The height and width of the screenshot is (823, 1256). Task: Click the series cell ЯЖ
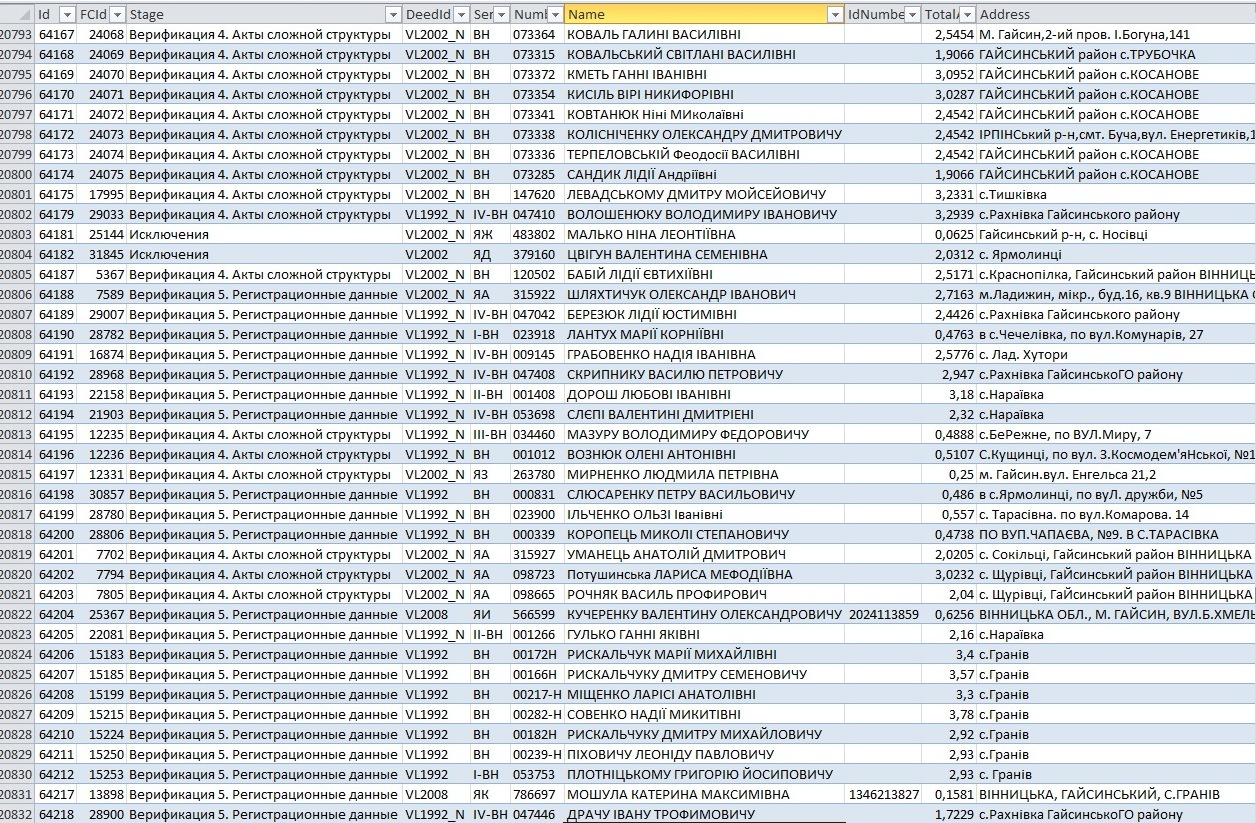click(490, 235)
